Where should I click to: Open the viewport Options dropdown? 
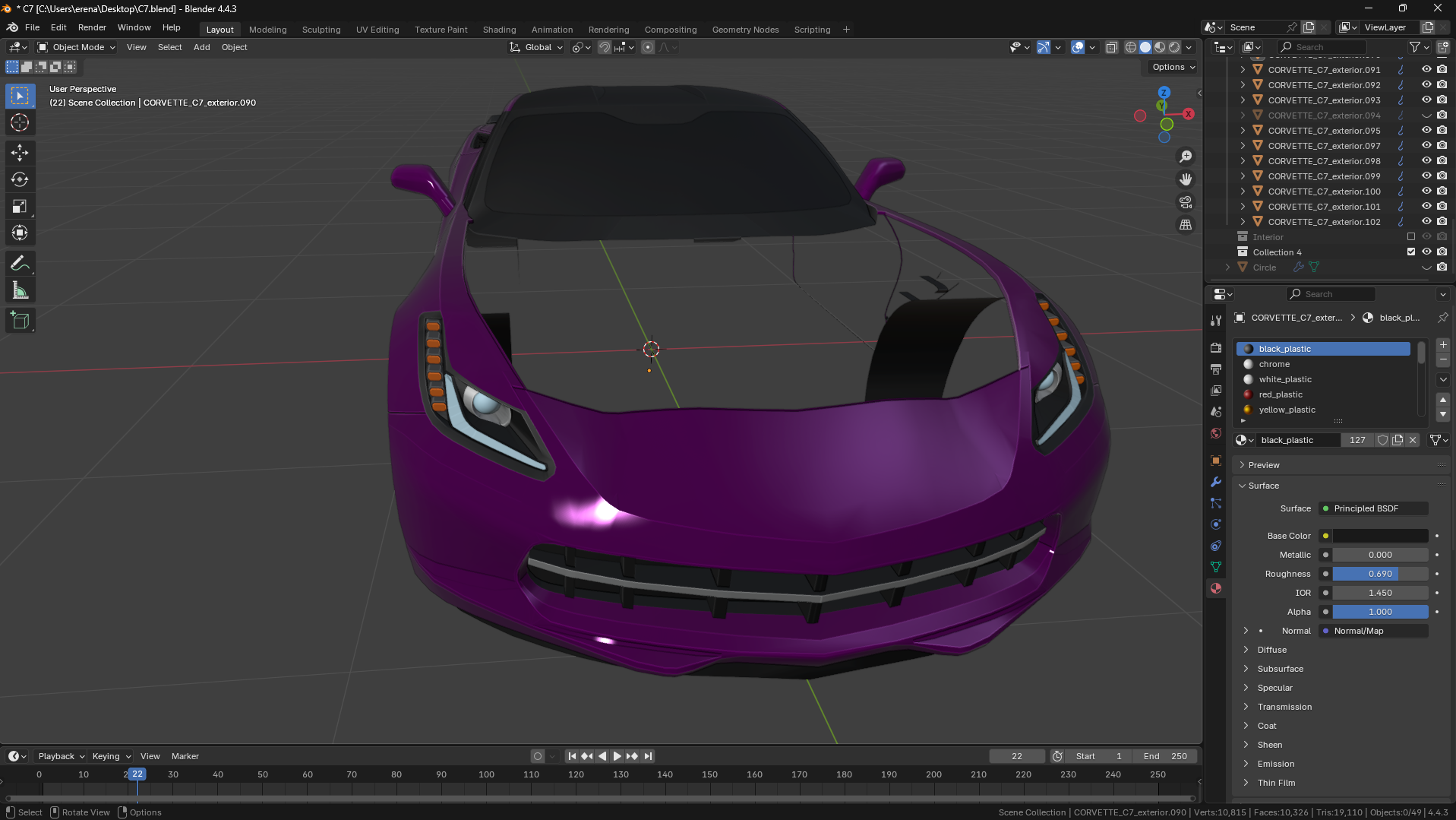(x=1173, y=67)
